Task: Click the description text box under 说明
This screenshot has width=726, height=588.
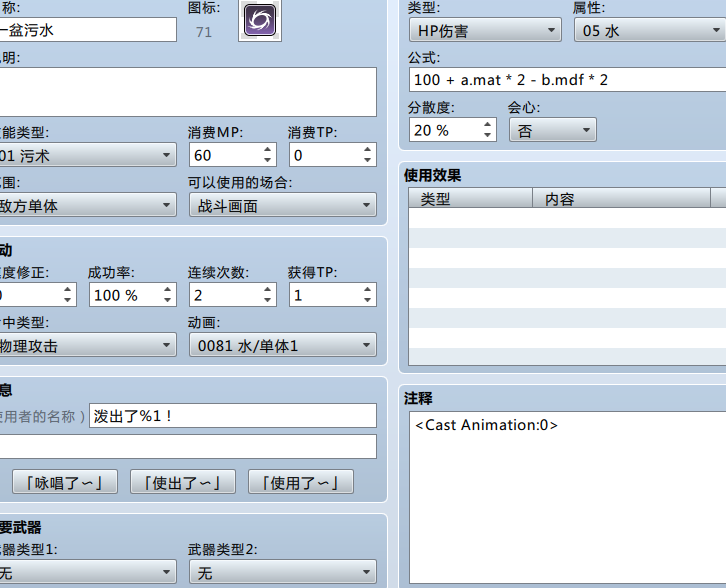Action: 188,92
